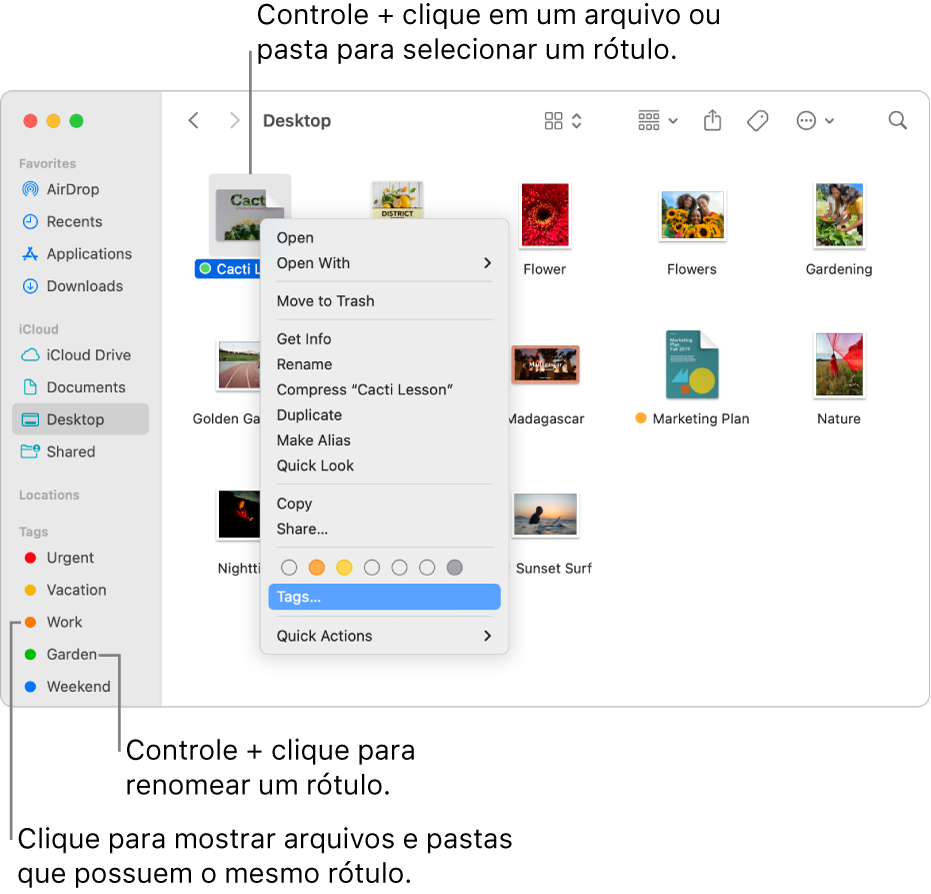The image size is (931, 894).
Task: Show files tagged Work
Action: (80, 622)
